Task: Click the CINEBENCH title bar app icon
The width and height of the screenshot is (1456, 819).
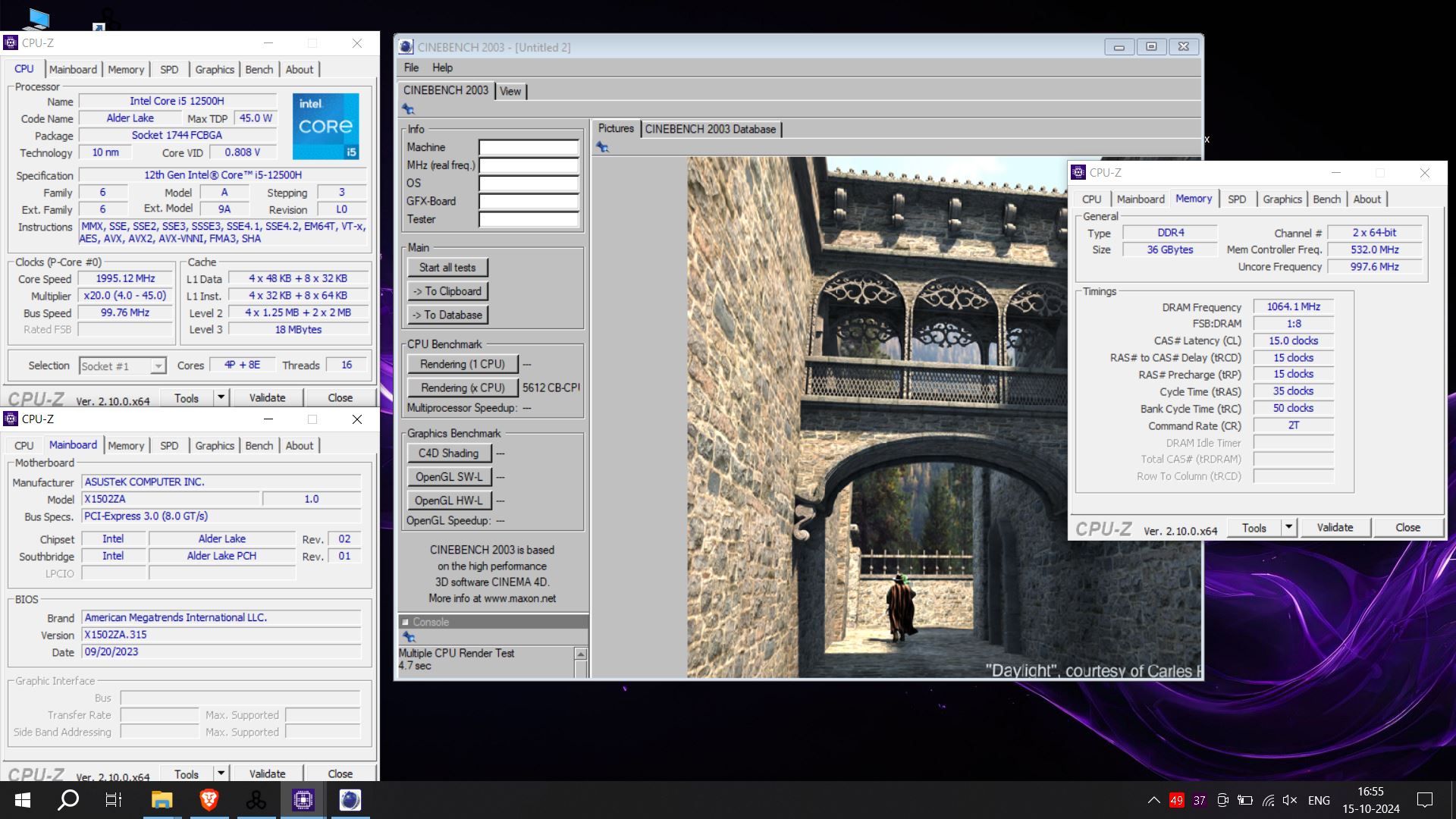Action: click(x=406, y=47)
